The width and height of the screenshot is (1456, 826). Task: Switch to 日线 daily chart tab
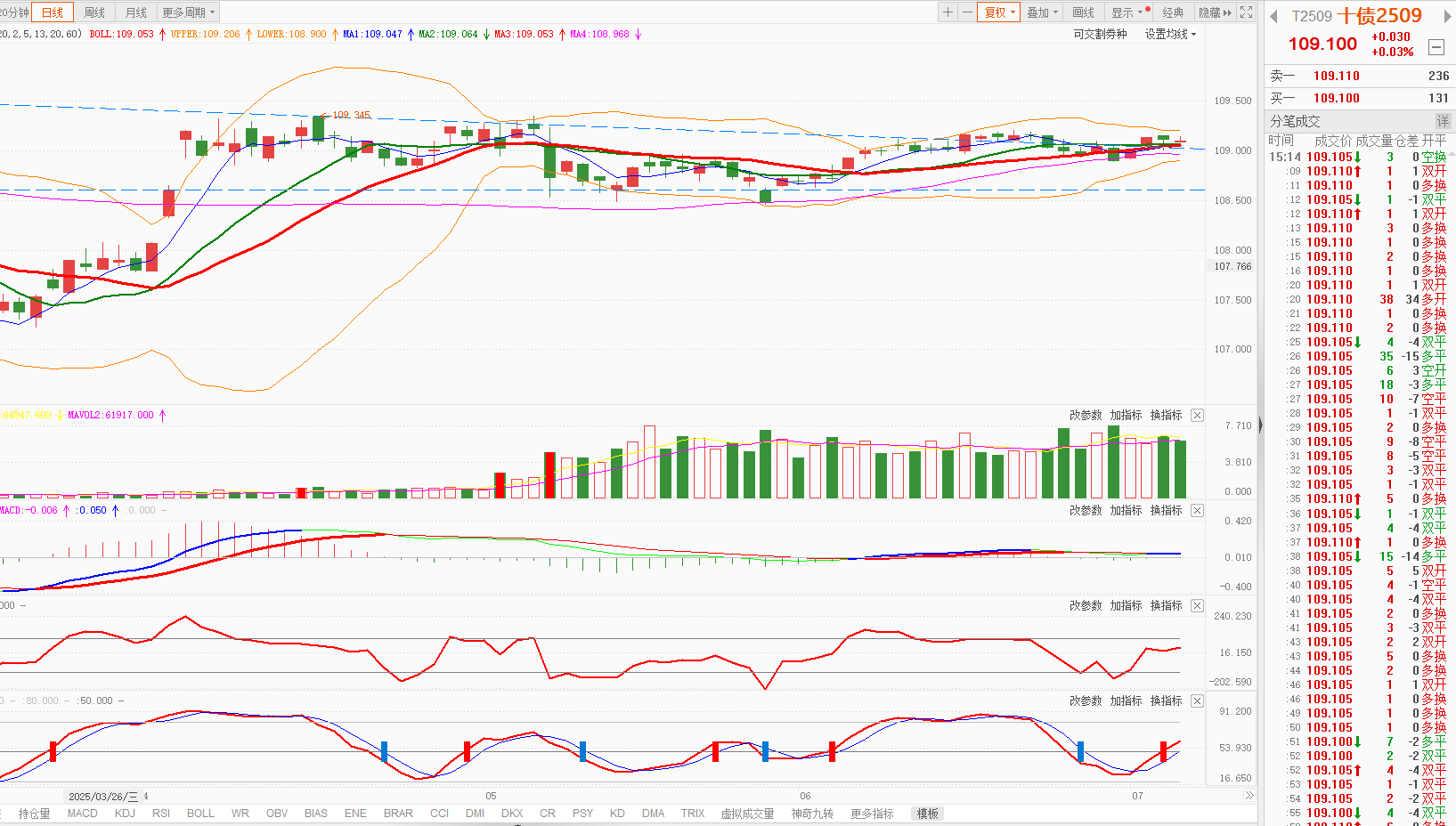53,12
